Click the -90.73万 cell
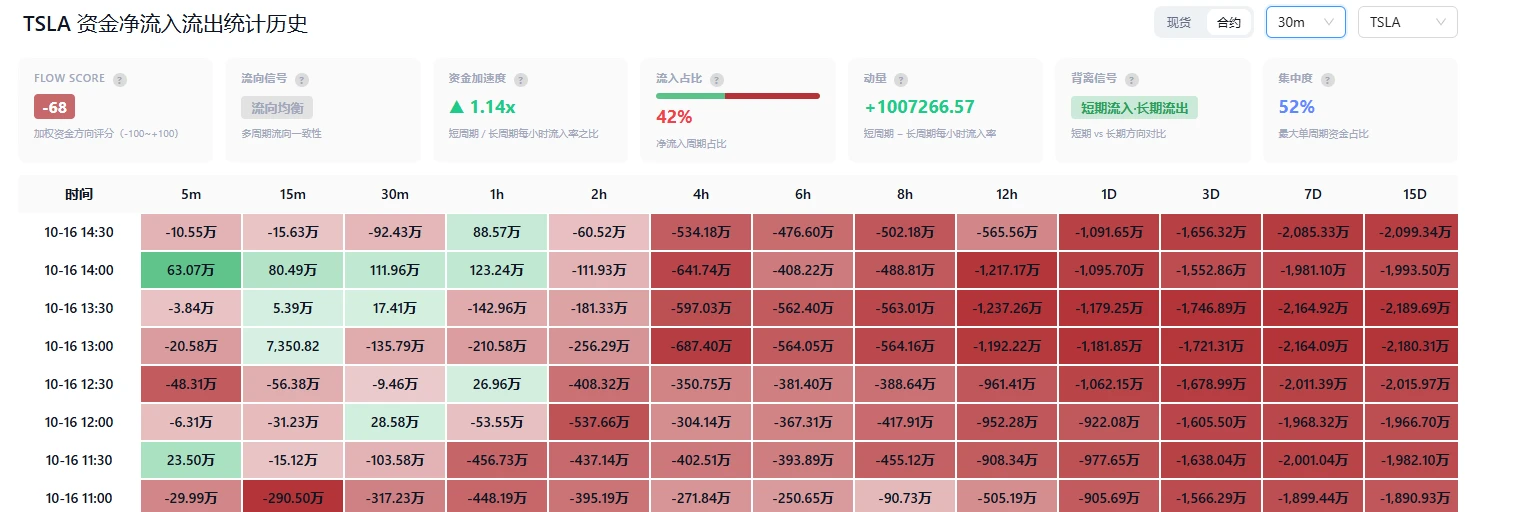Image resolution: width=1513 pixels, height=512 pixels. point(905,497)
